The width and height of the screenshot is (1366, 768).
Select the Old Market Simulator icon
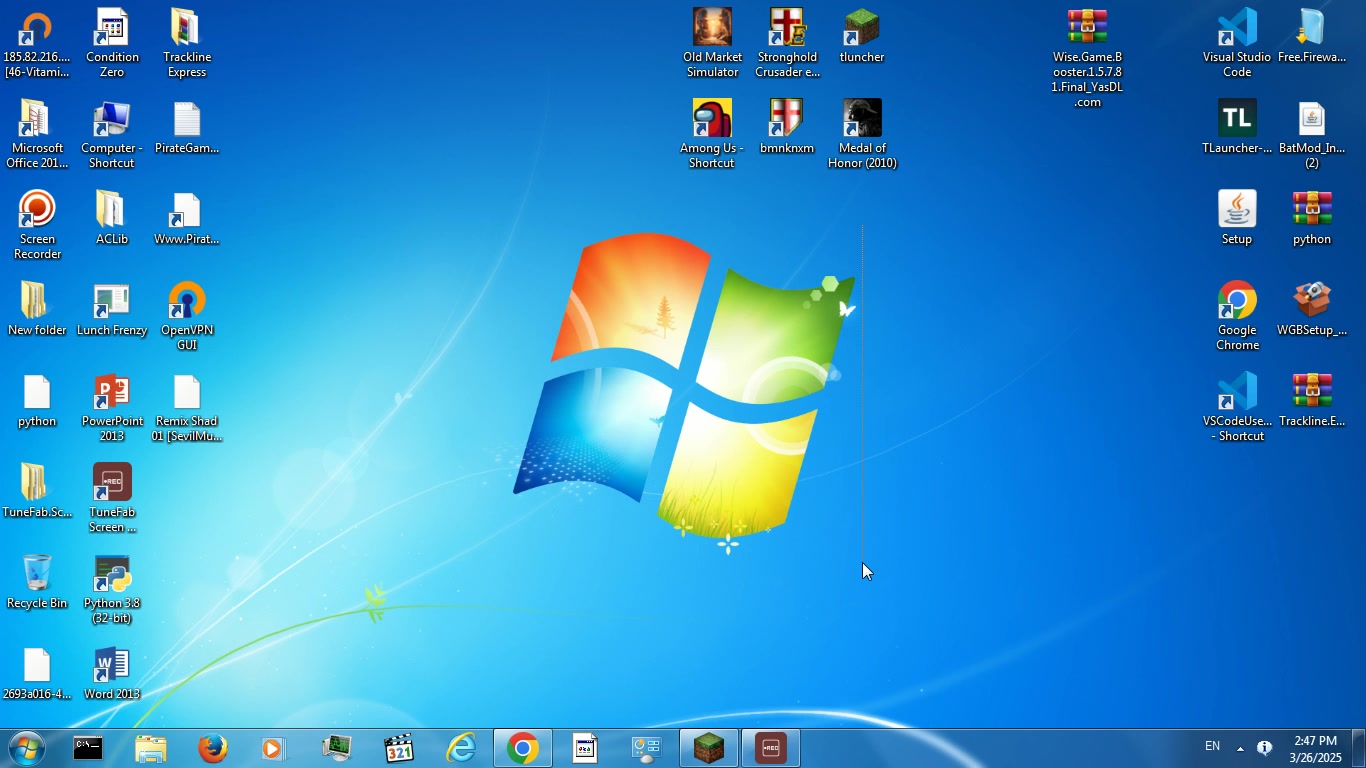713,44
